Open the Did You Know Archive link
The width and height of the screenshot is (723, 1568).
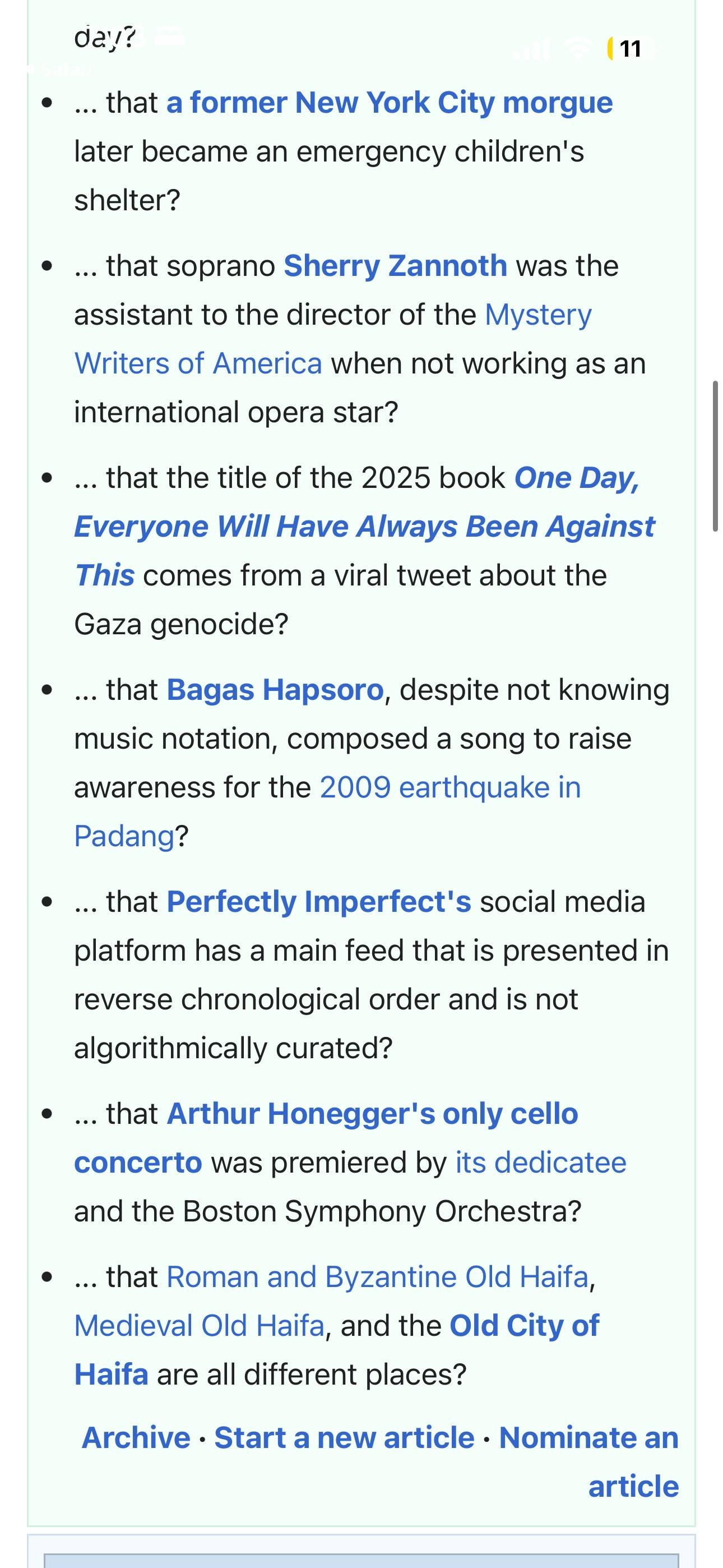136,1437
